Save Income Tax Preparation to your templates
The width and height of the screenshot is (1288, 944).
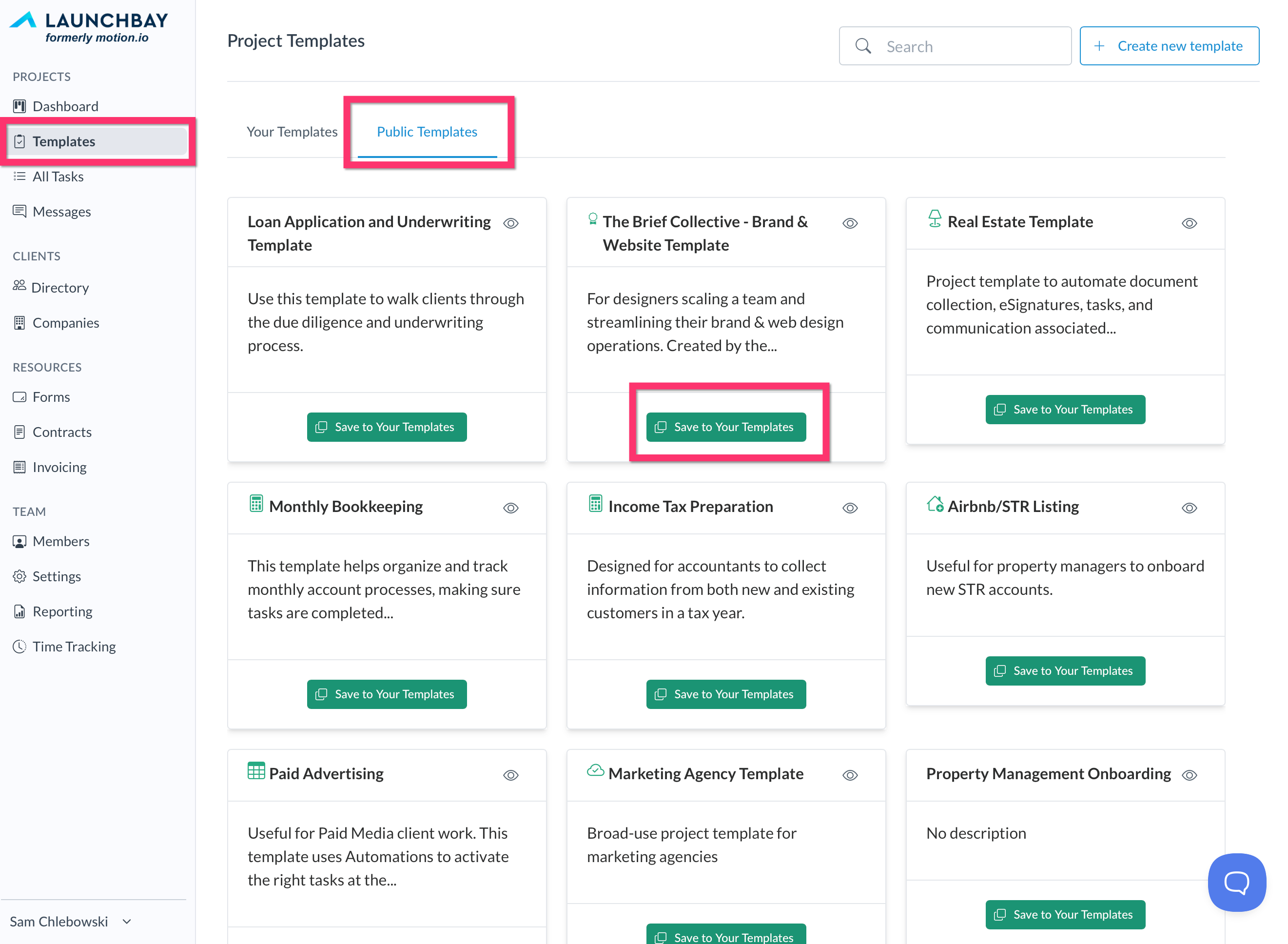pyautogui.click(x=725, y=694)
